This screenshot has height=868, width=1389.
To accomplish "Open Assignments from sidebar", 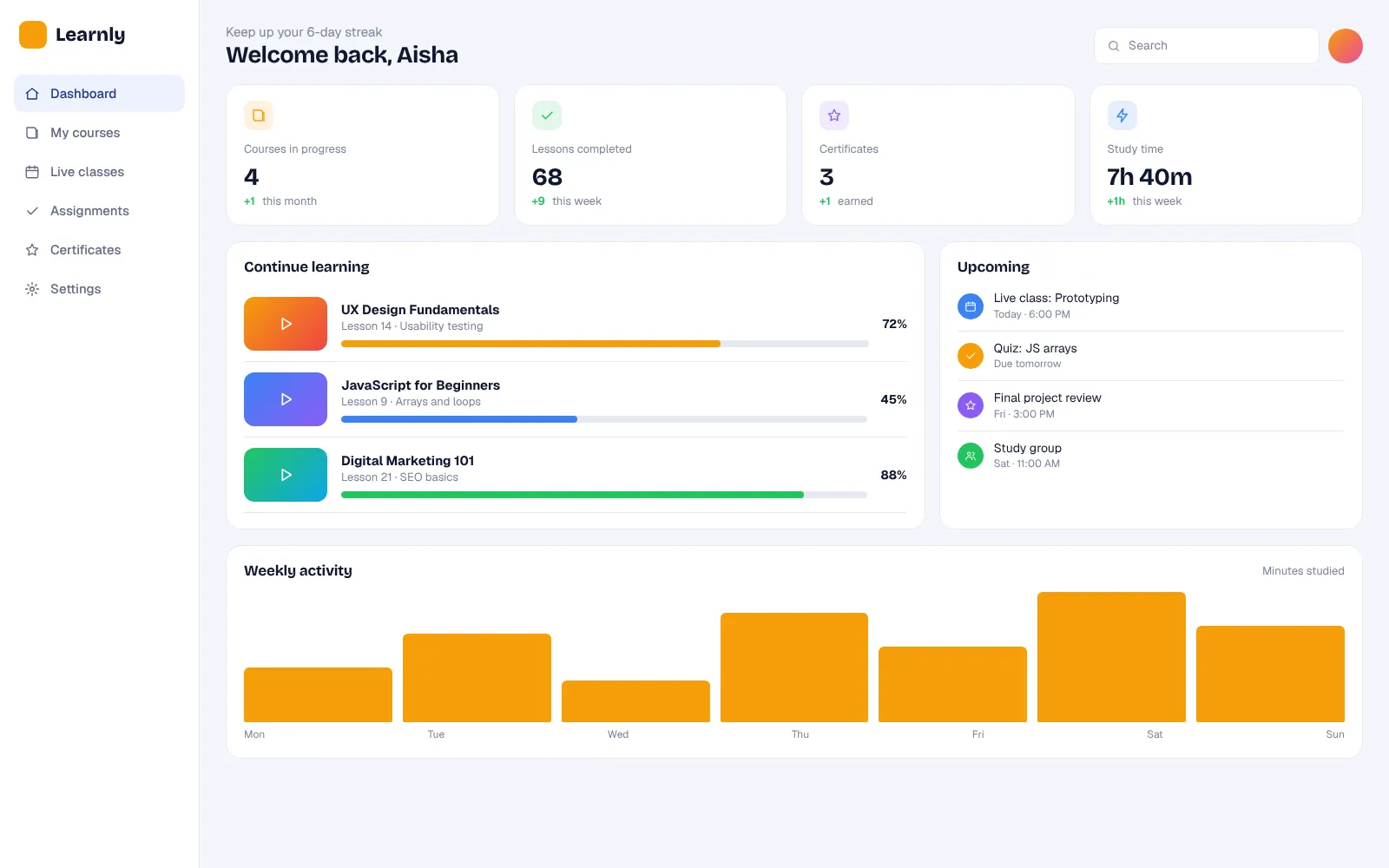I will (99, 211).
